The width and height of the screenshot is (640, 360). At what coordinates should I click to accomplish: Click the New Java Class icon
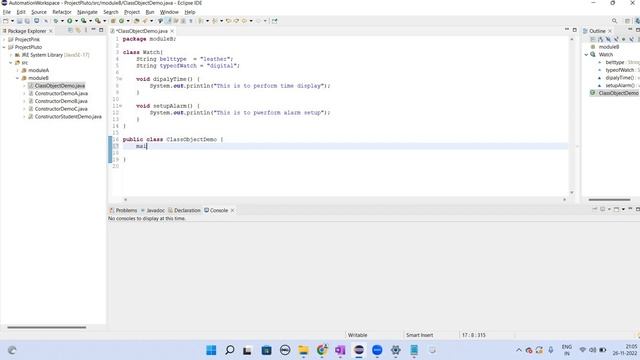pos(121,21)
